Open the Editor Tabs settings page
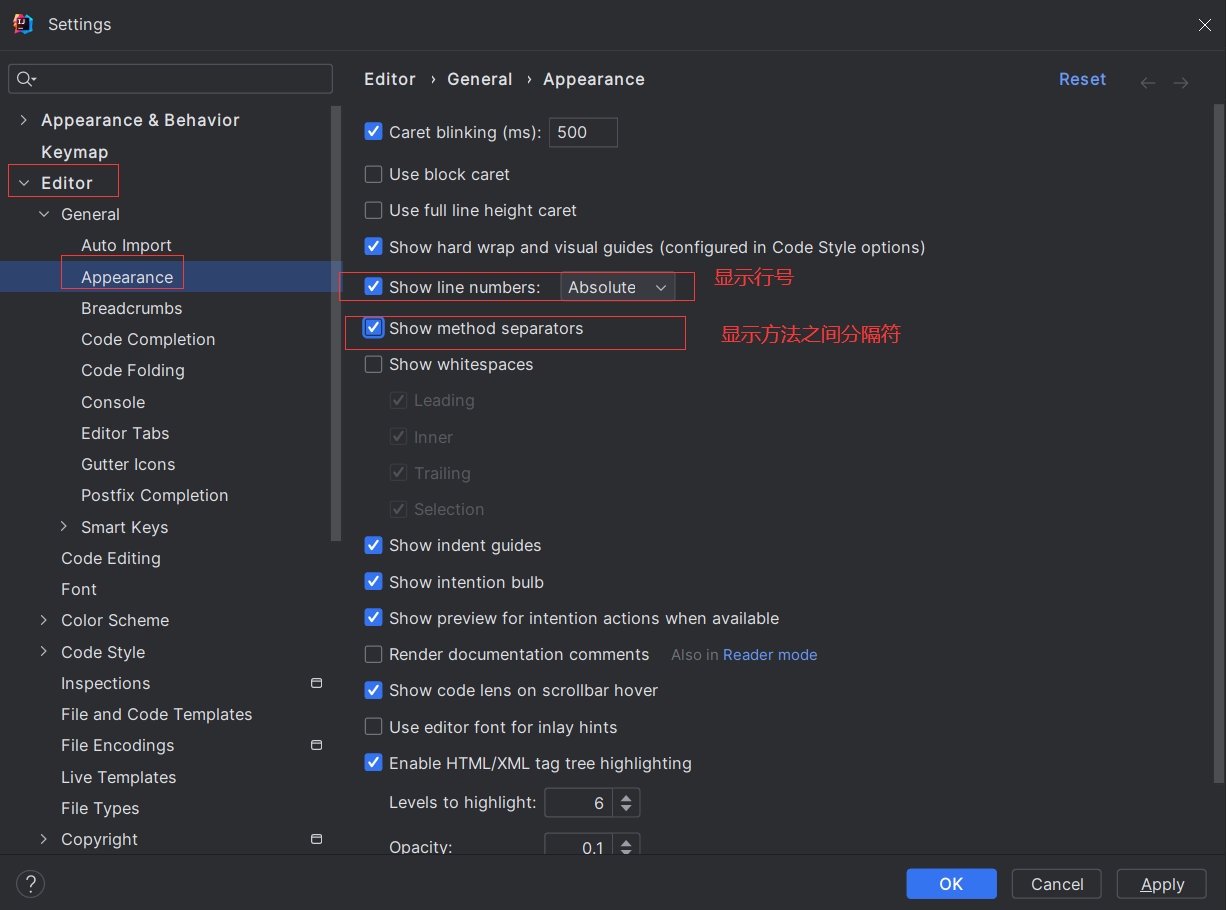Screen dimensions: 1226x910 click(125, 433)
